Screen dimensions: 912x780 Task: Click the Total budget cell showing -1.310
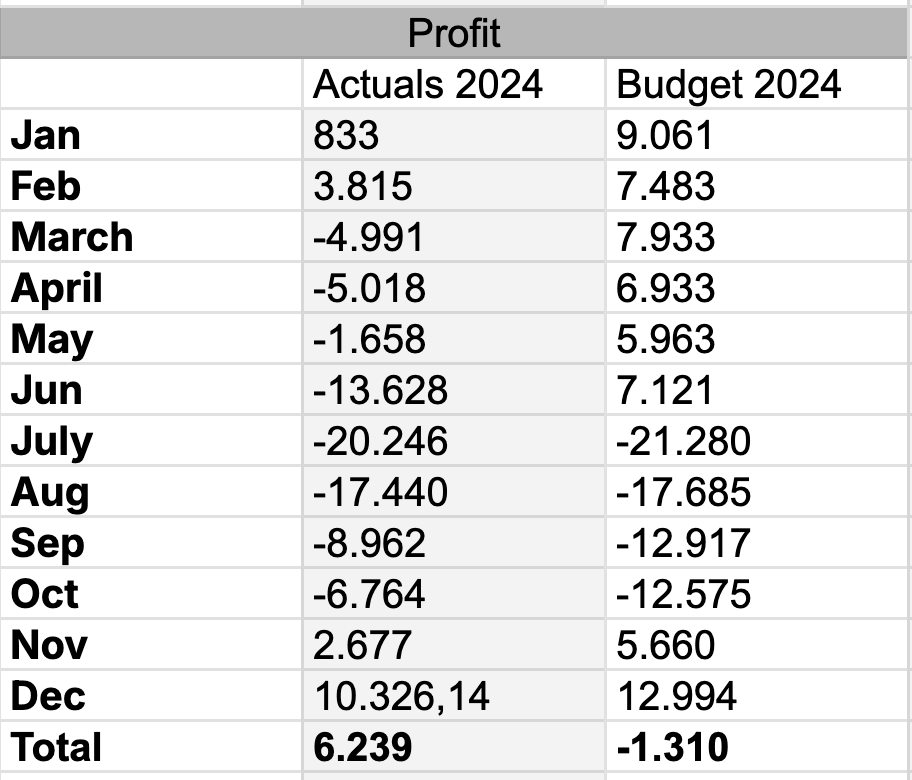point(756,747)
